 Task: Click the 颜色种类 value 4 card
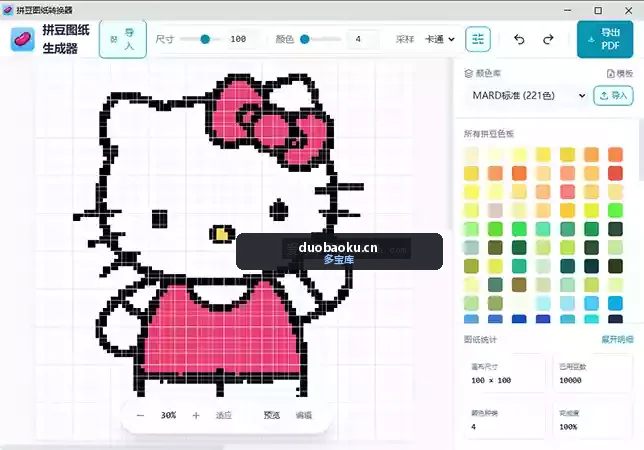[505, 420]
